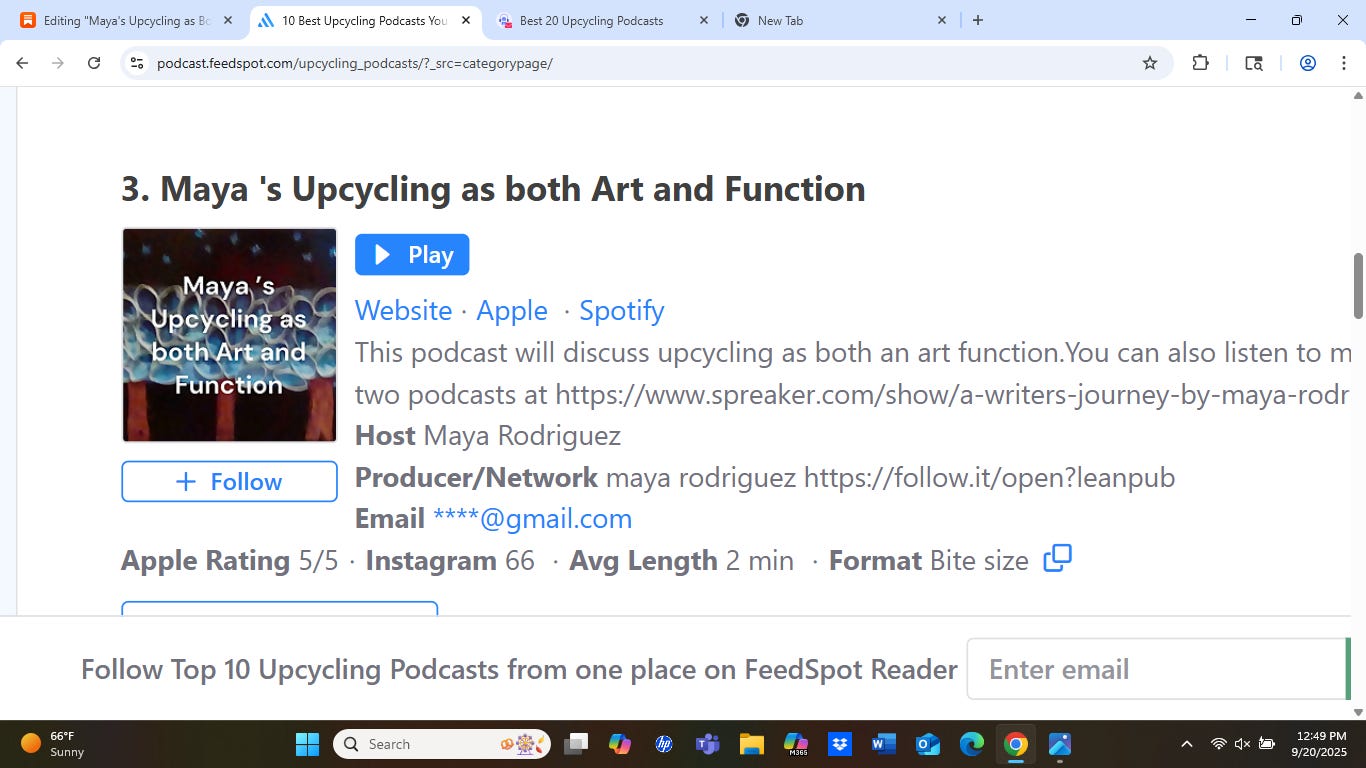
Task: Open volume control in system tray
Action: (1243, 744)
